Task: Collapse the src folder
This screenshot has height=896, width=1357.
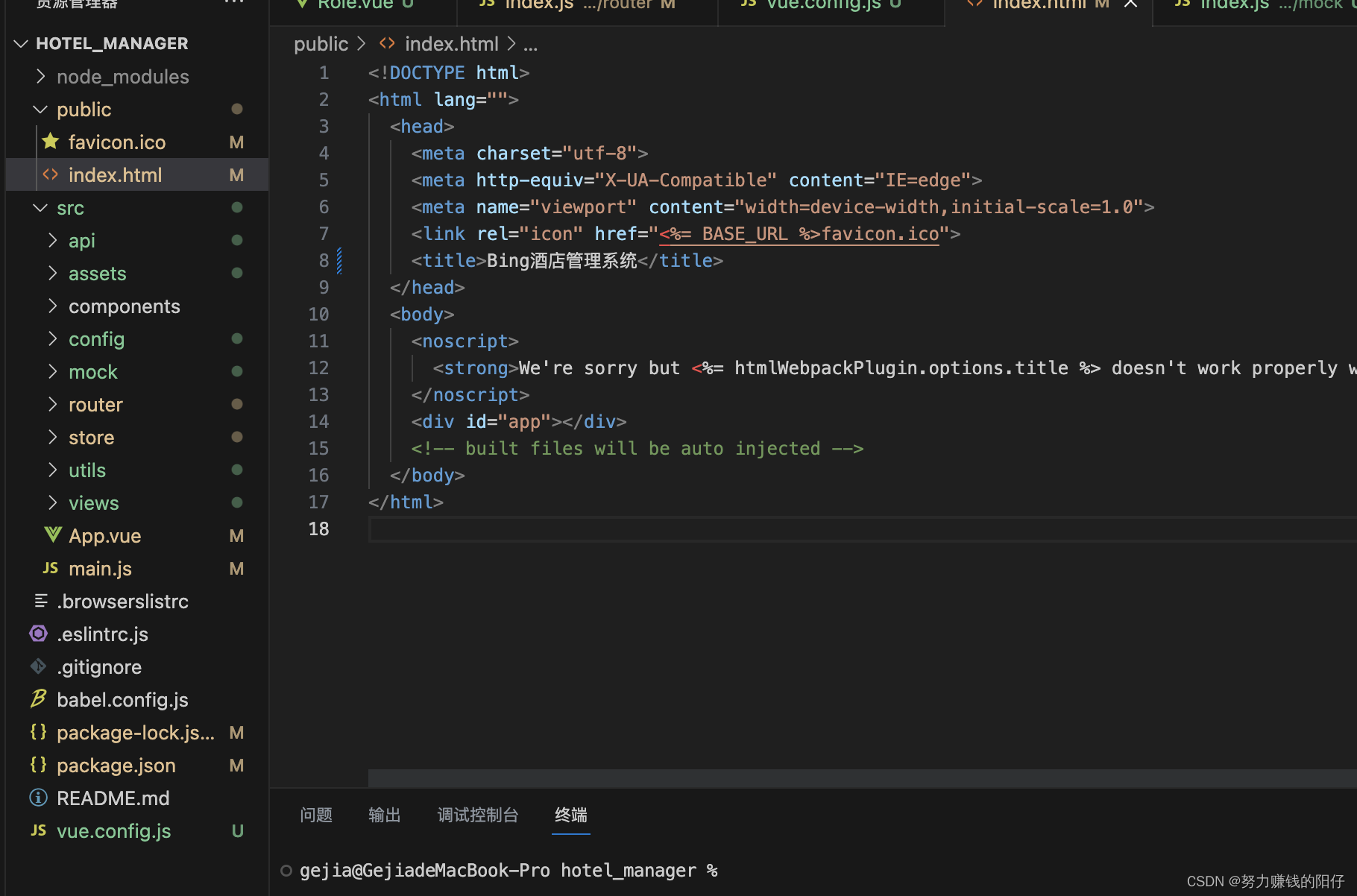Action: tap(40, 207)
